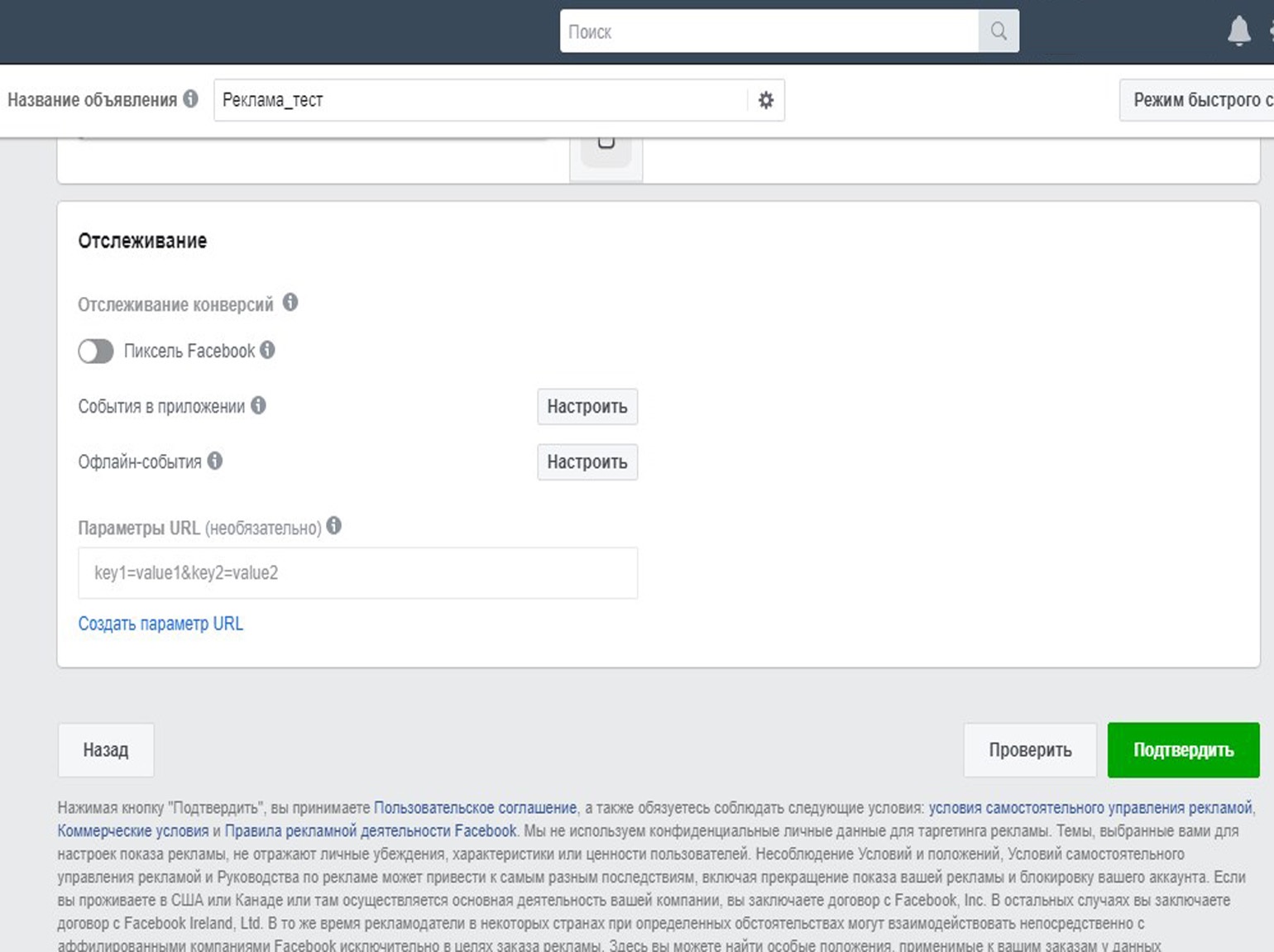Image resolution: width=1274 pixels, height=952 pixels.
Task: Show info for Офлайн-события
Action: (x=215, y=461)
